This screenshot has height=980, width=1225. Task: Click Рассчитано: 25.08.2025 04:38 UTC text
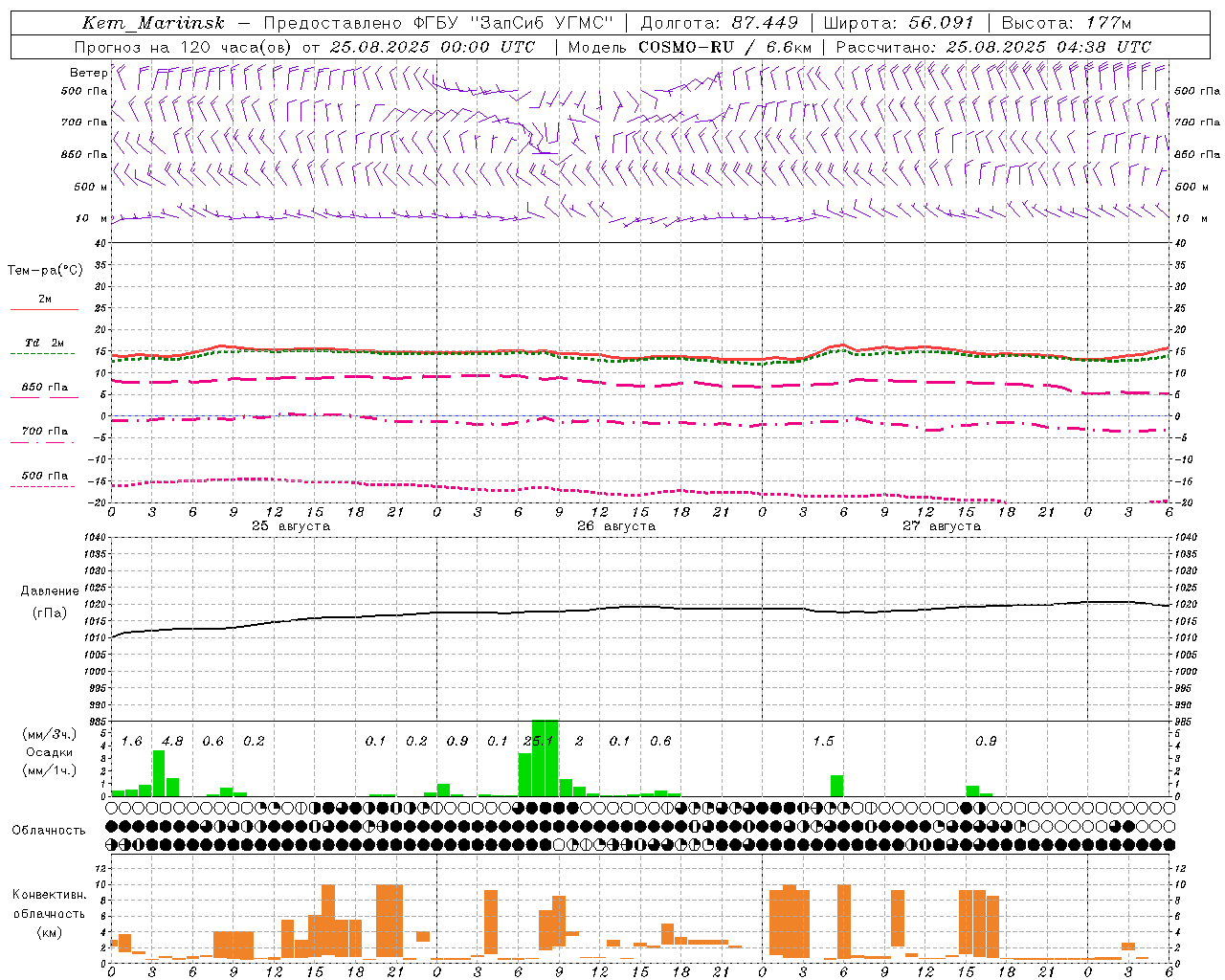pyautogui.click(x=993, y=47)
